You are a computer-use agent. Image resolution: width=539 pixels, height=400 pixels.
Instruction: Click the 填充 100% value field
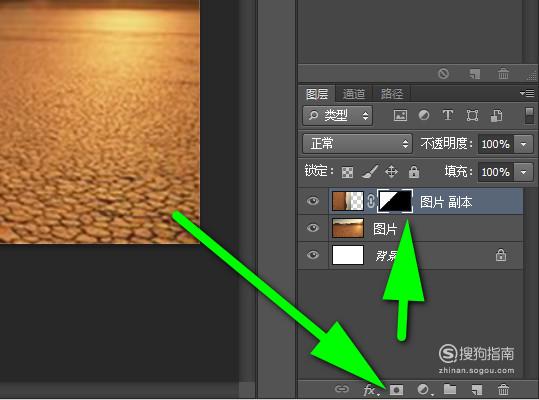(496, 172)
